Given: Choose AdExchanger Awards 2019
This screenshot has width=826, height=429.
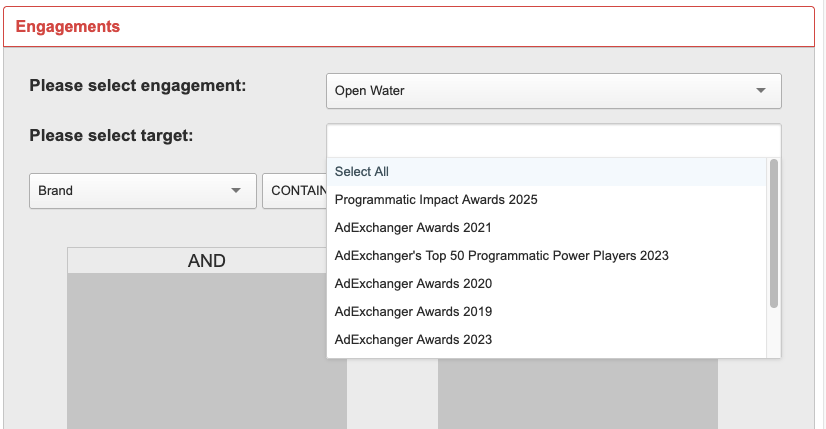Looking at the screenshot, I should (547, 311).
